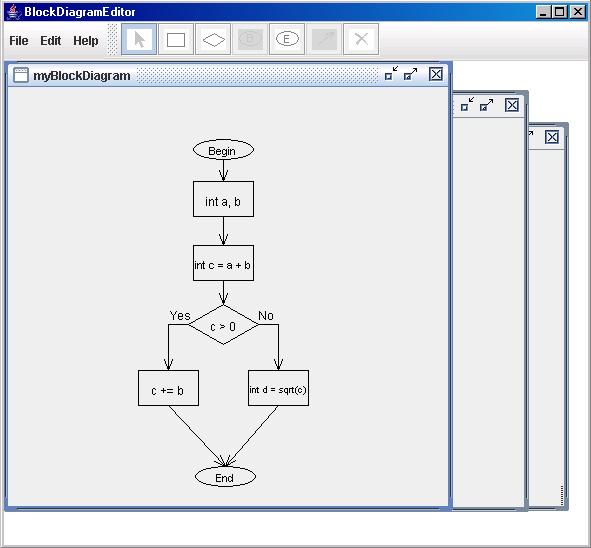The width and height of the screenshot is (591, 548).
Task: Select the 'int a, b' block
Action: click(224, 199)
